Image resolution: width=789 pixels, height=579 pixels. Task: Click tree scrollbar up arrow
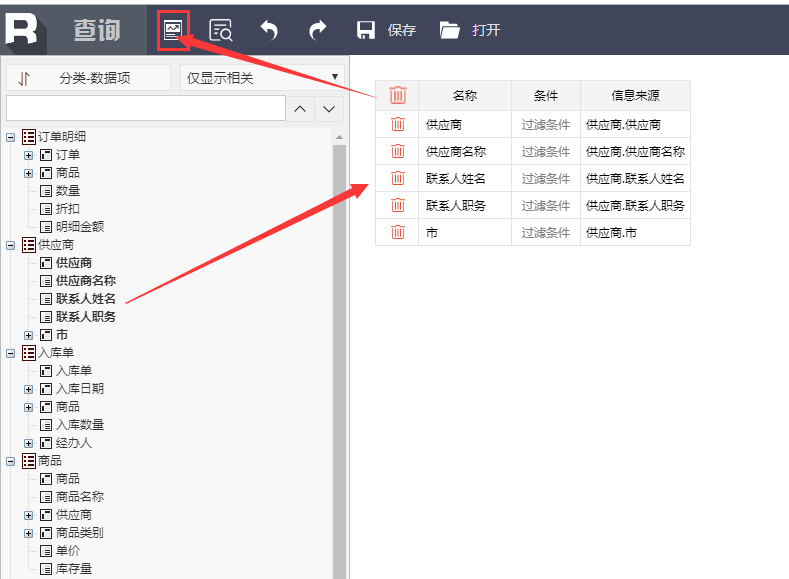point(340,137)
